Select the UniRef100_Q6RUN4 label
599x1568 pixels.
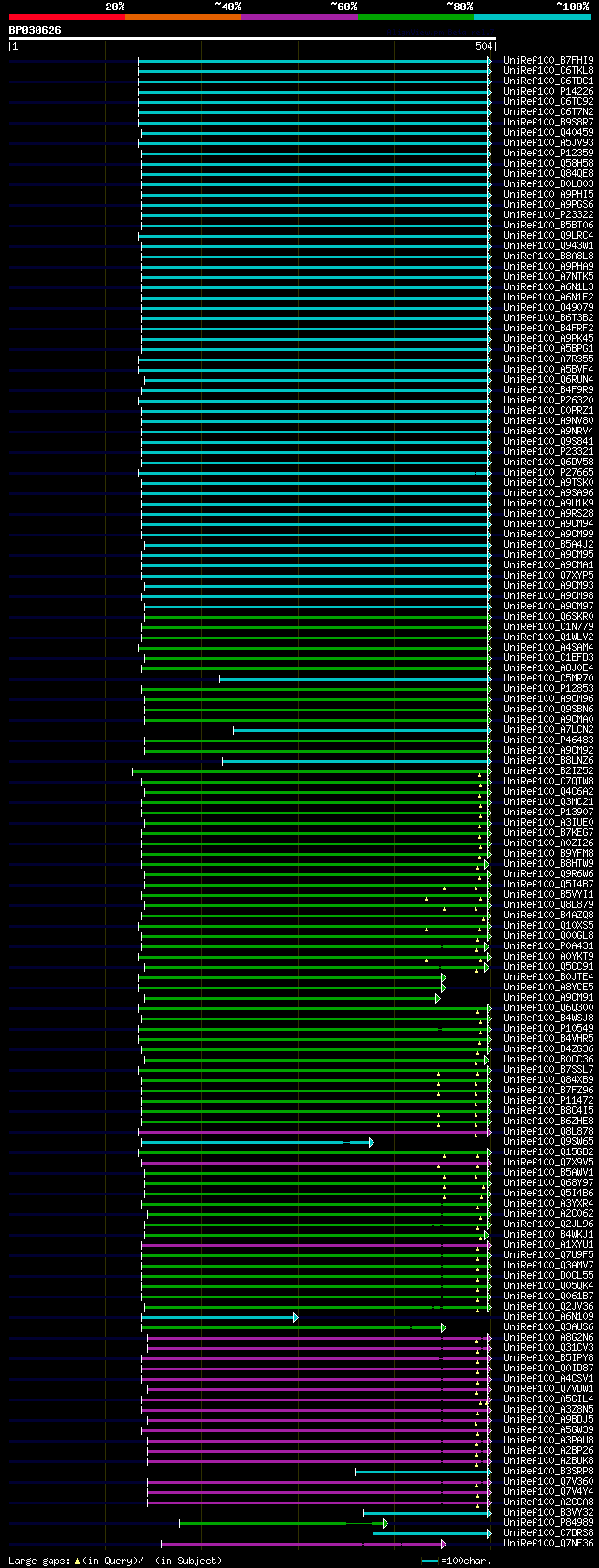[548, 379]
